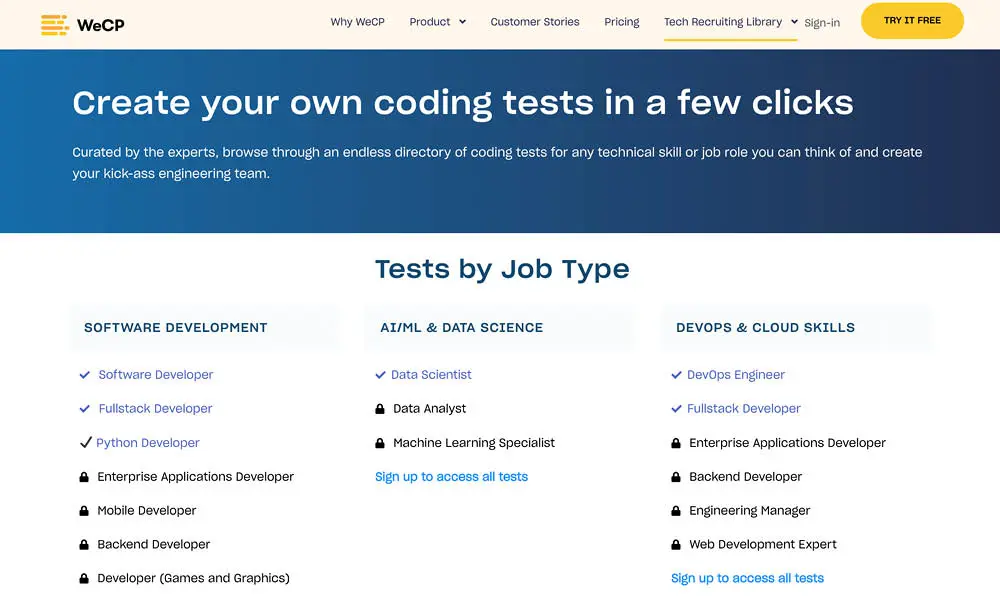Open the Customer Stories page

pos(534,20)
